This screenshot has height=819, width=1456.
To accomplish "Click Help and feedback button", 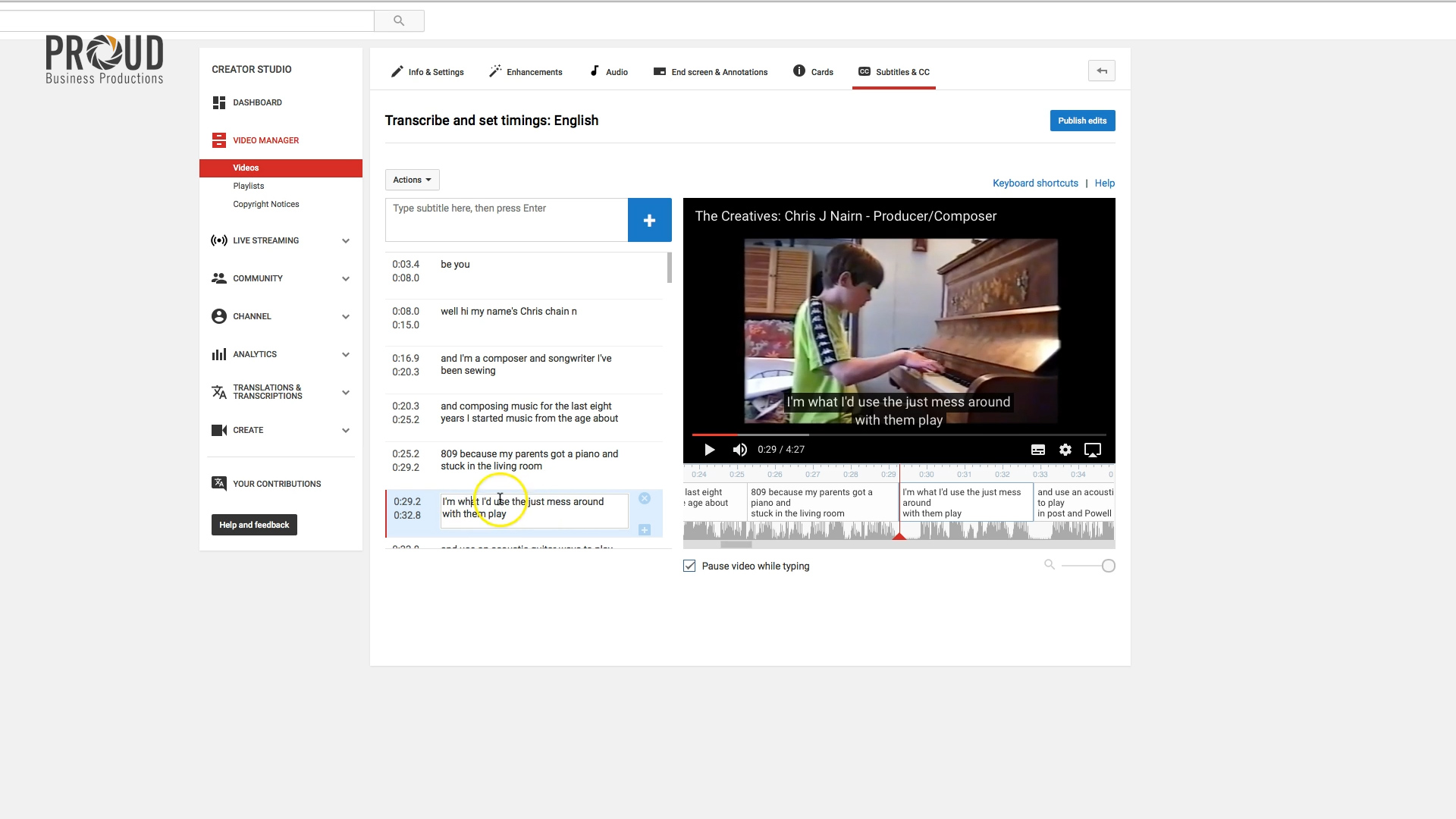I will (254, 525).
